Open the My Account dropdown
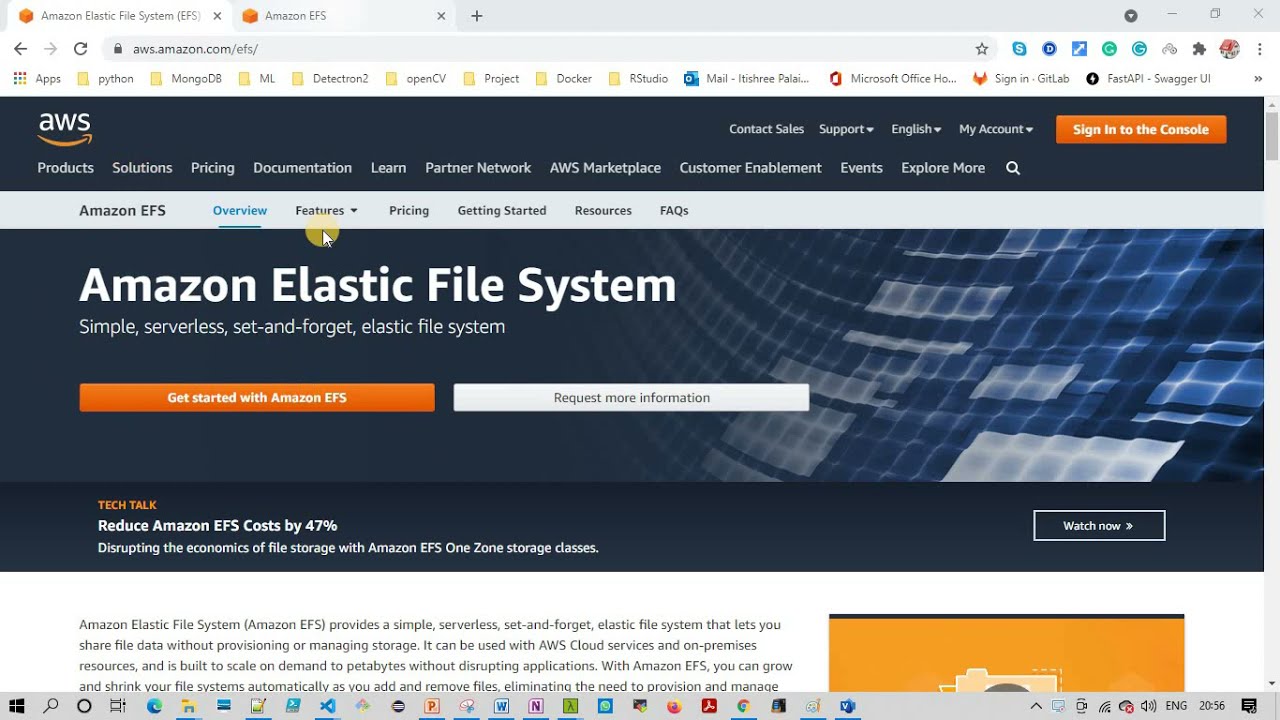This screenshot has width=1280, height=720. (996, 129)
